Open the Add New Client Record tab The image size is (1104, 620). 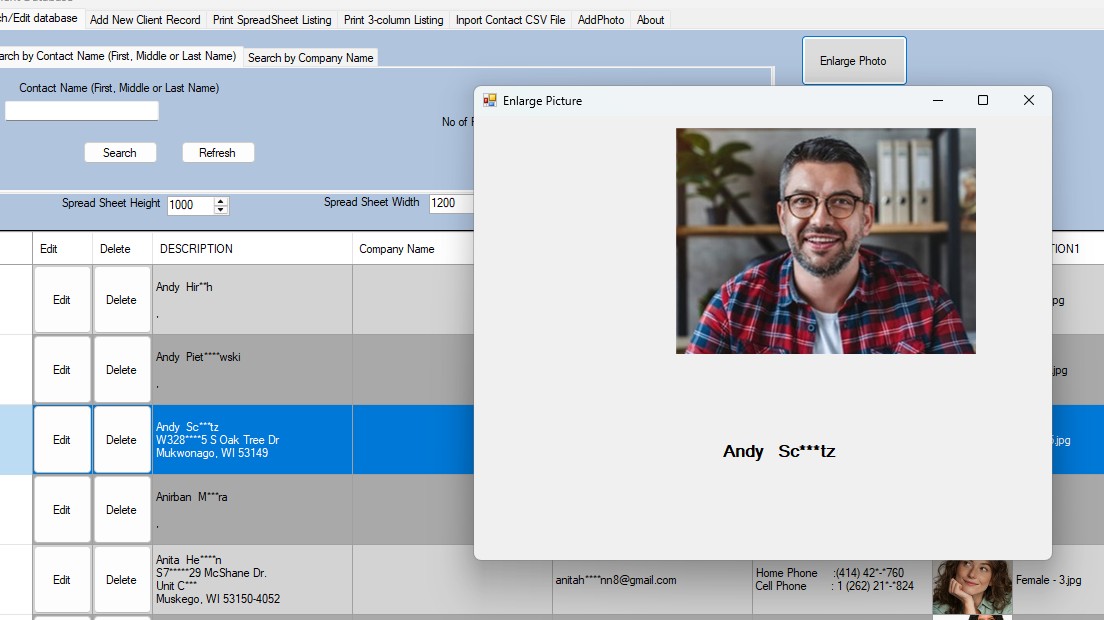(145, 20)
